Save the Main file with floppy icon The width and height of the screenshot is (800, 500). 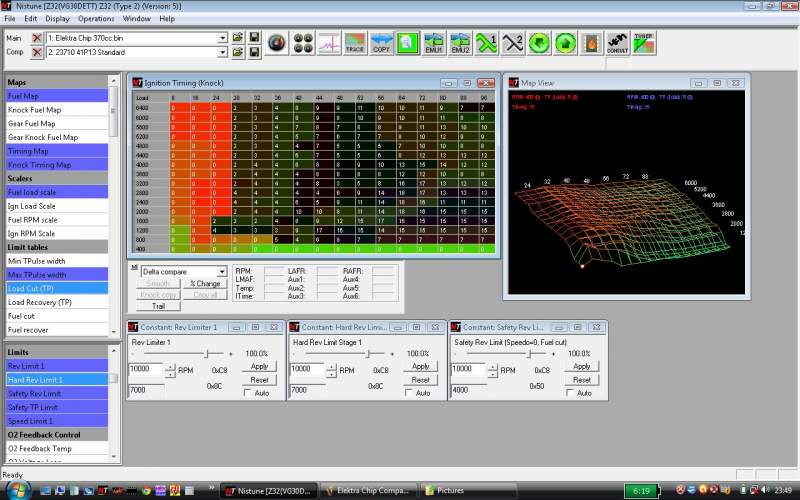point(255,37)
